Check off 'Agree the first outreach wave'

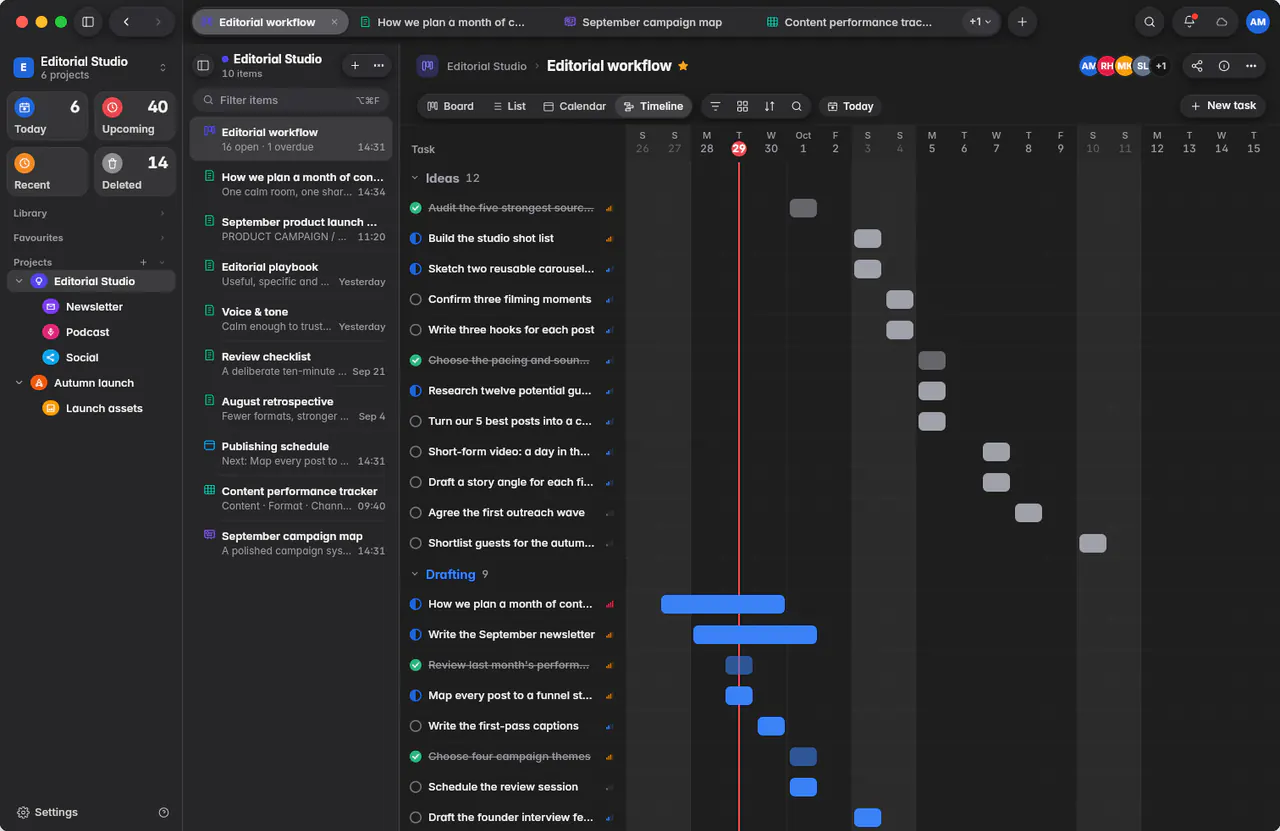click(416, 513)
